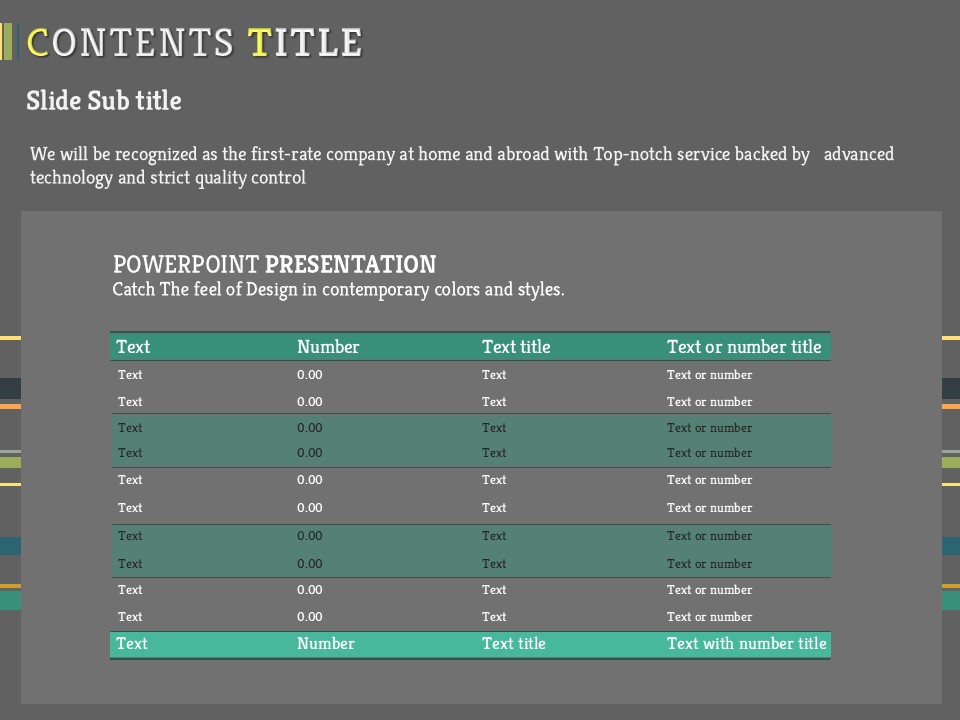
Task: Click the Text title cell in footer row
Action: [x=513, y=644]
